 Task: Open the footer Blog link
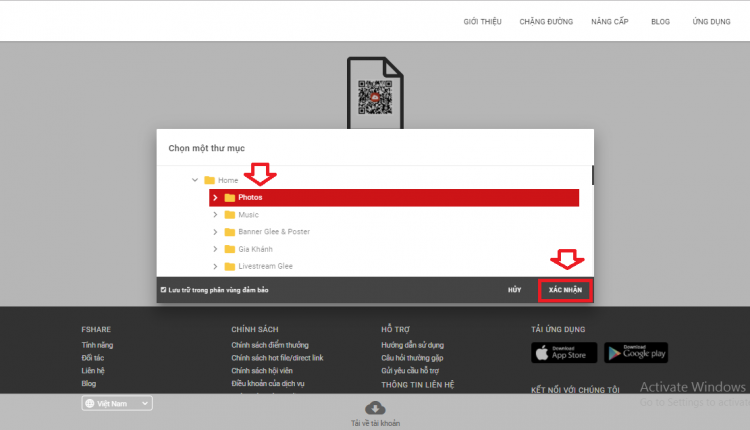click(x=88, y=384)
